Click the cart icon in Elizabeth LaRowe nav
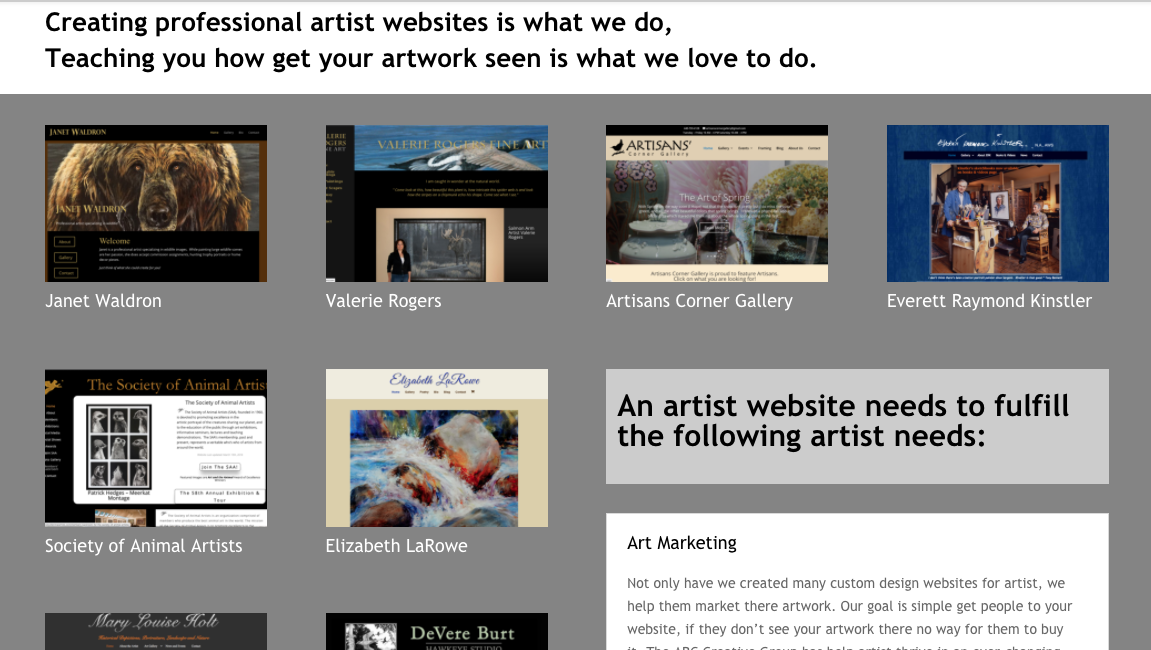Screen dimensions: 1151x650 pos(473,391)
